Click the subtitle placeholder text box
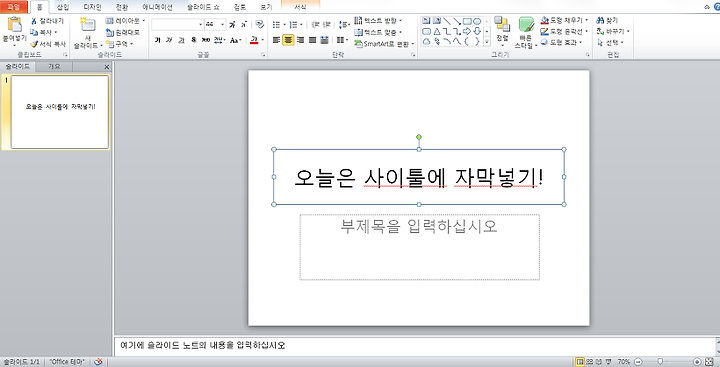The height and width of the screenshot is (367, 720). [420, 247]
